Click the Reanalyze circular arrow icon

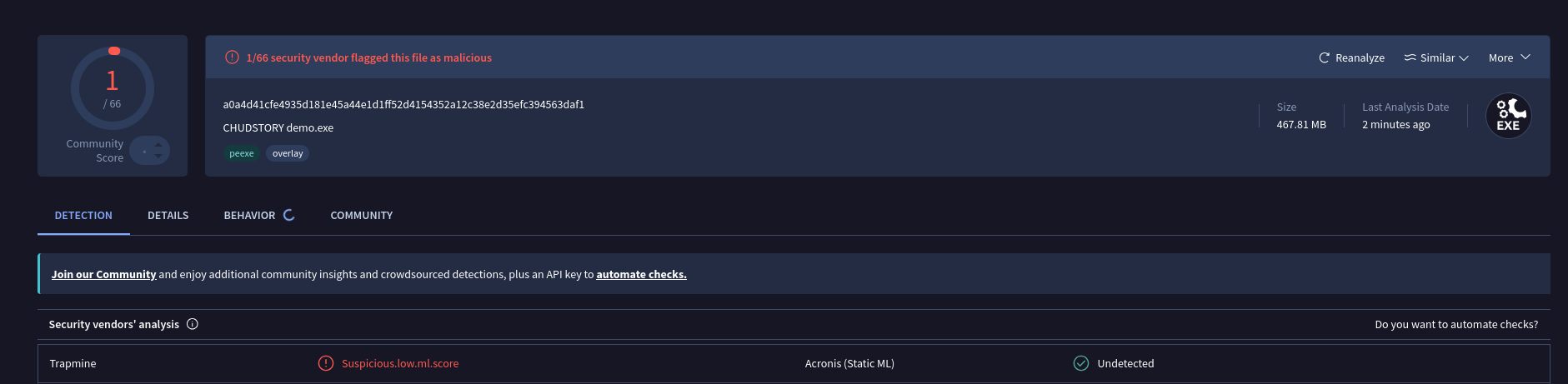tap(1324, 57)
